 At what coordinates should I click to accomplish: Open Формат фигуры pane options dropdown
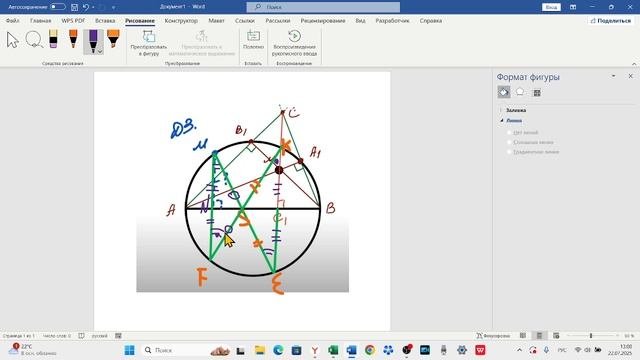[613, 76]
